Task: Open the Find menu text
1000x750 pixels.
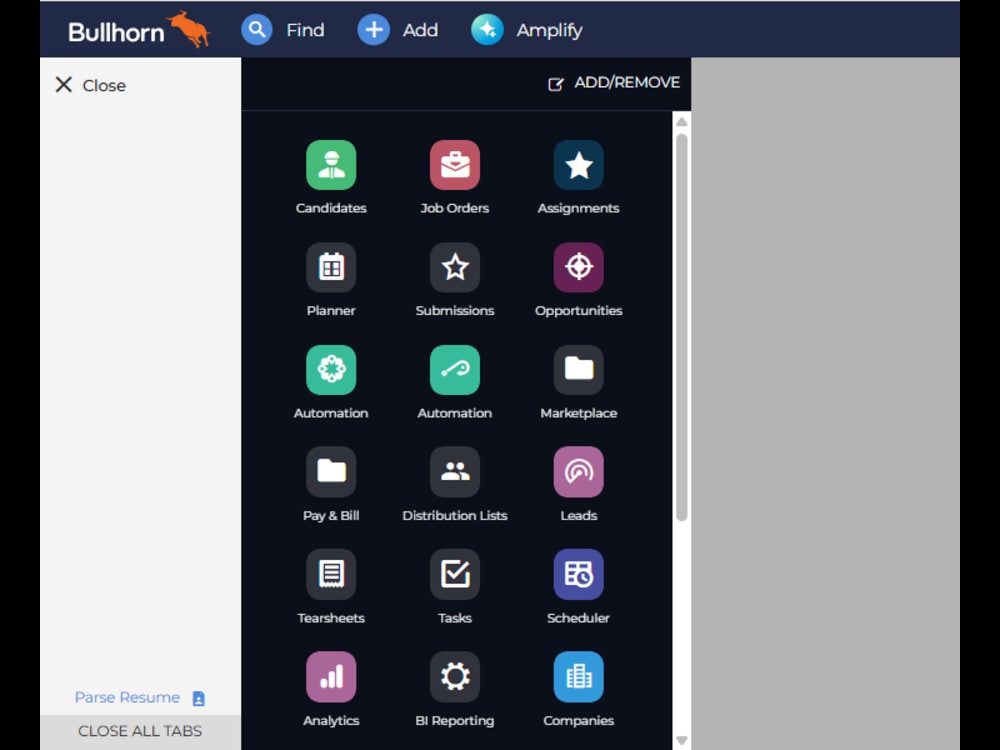Action: coord(305,30)
